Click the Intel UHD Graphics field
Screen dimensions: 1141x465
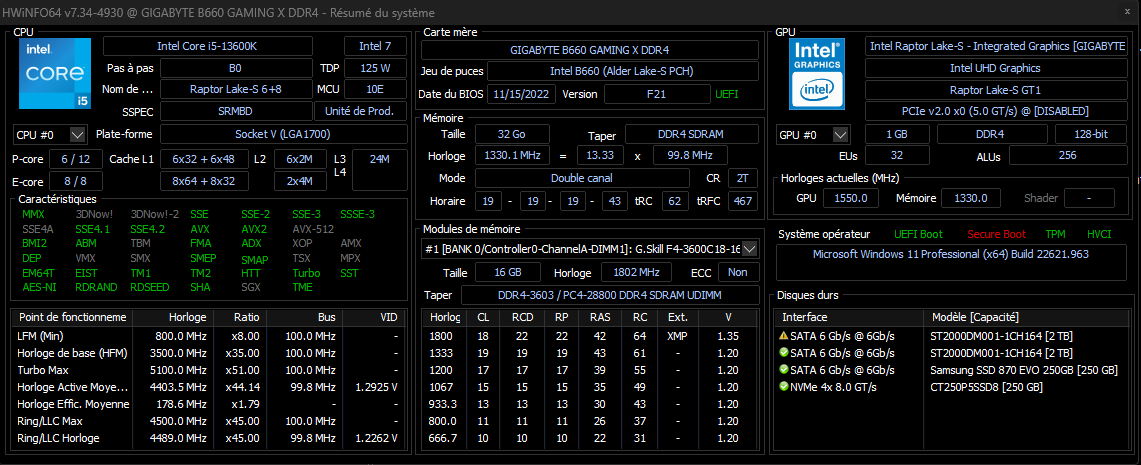point(995,68)
